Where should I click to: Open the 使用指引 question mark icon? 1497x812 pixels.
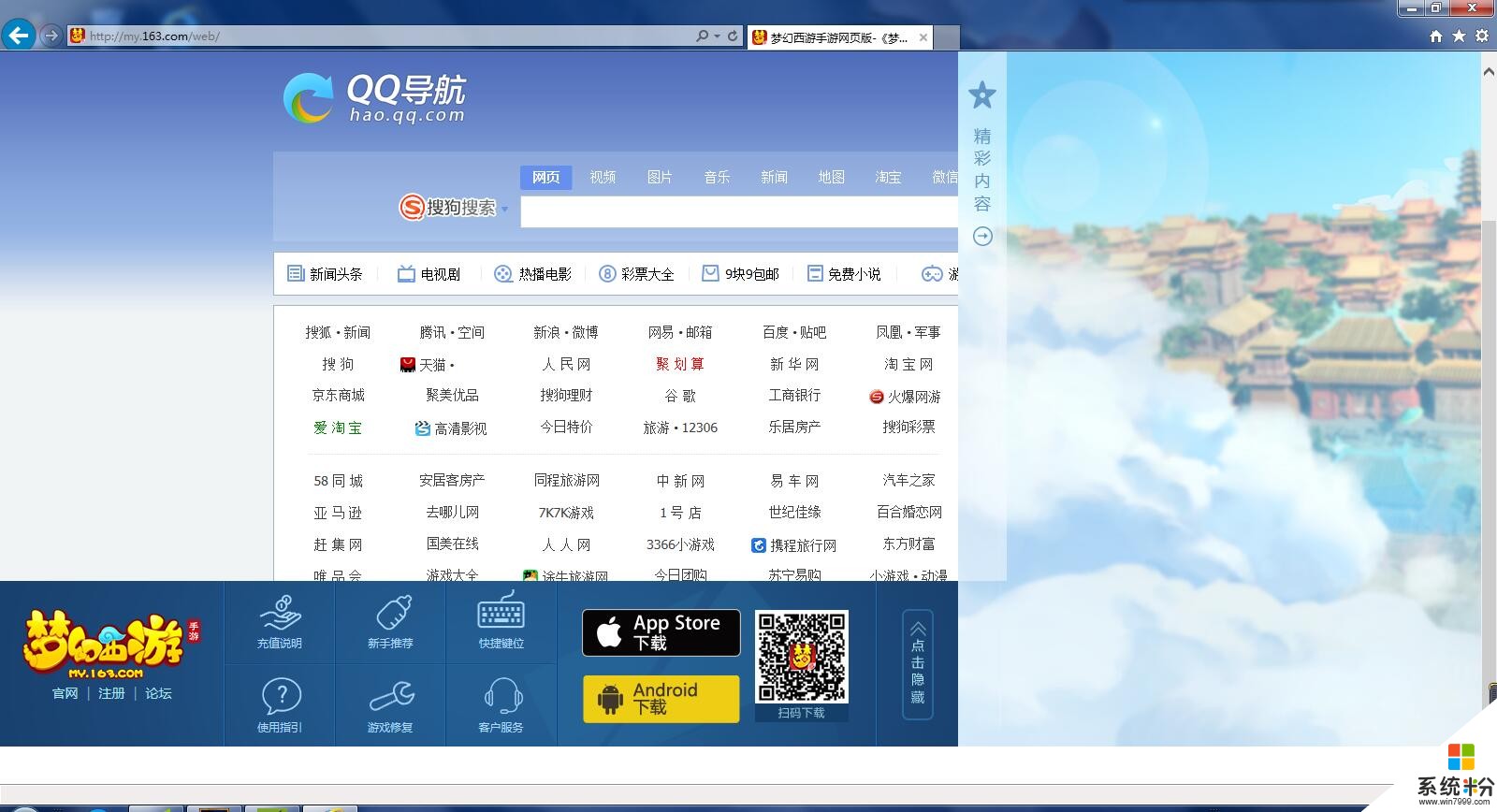280,705
